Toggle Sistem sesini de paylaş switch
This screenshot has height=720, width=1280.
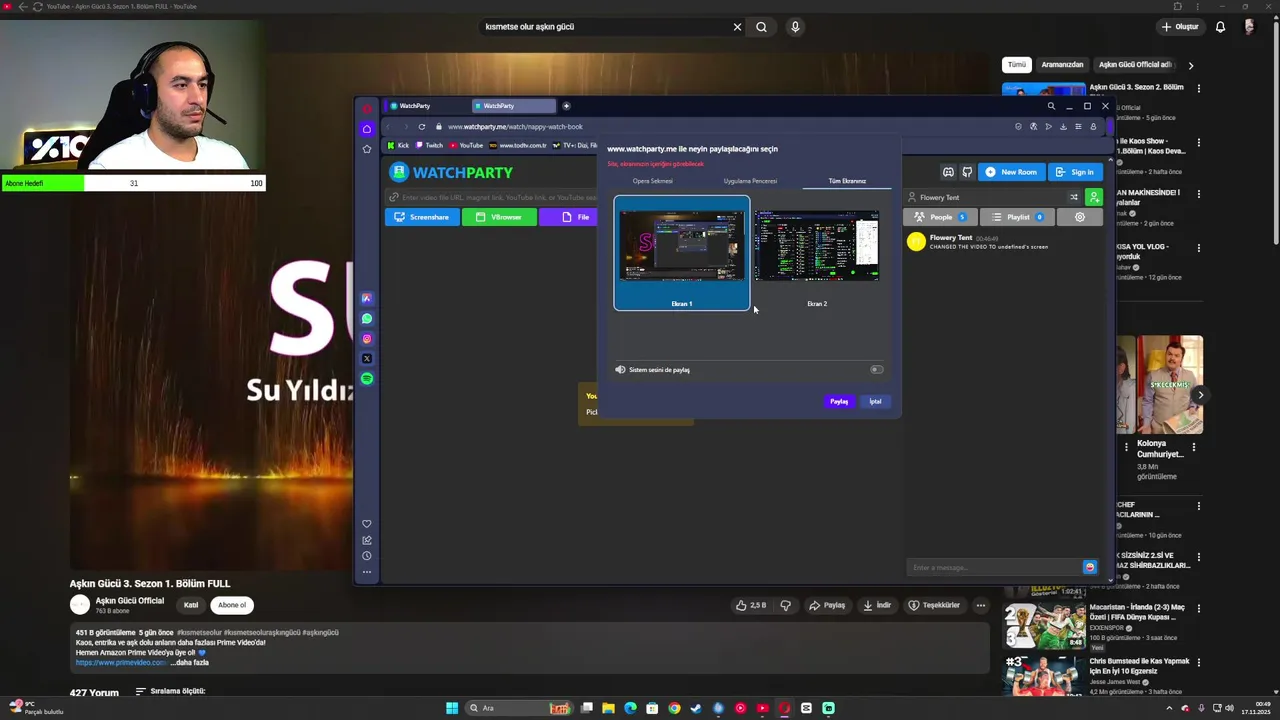(876, 370)
